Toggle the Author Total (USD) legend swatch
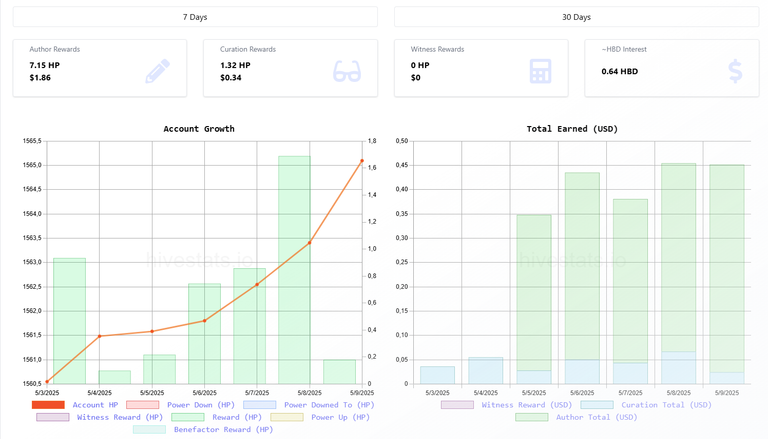 coord(531,417)
